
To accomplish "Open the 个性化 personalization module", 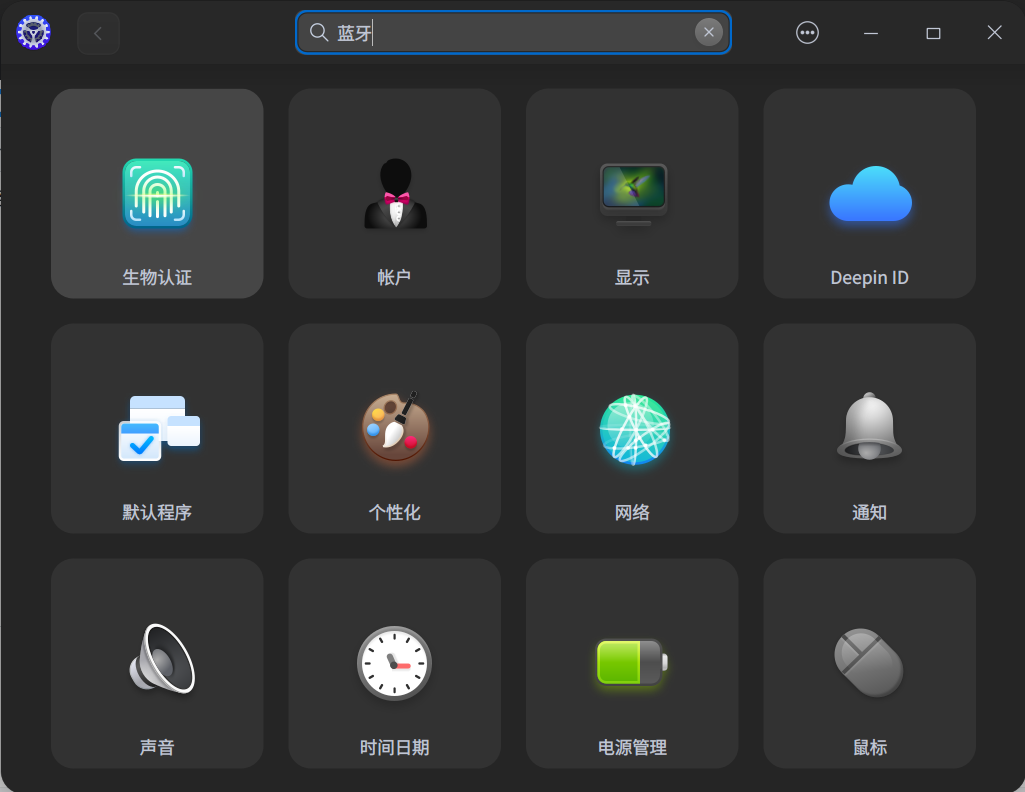I will pyautogui.click(x=395, y=429).
